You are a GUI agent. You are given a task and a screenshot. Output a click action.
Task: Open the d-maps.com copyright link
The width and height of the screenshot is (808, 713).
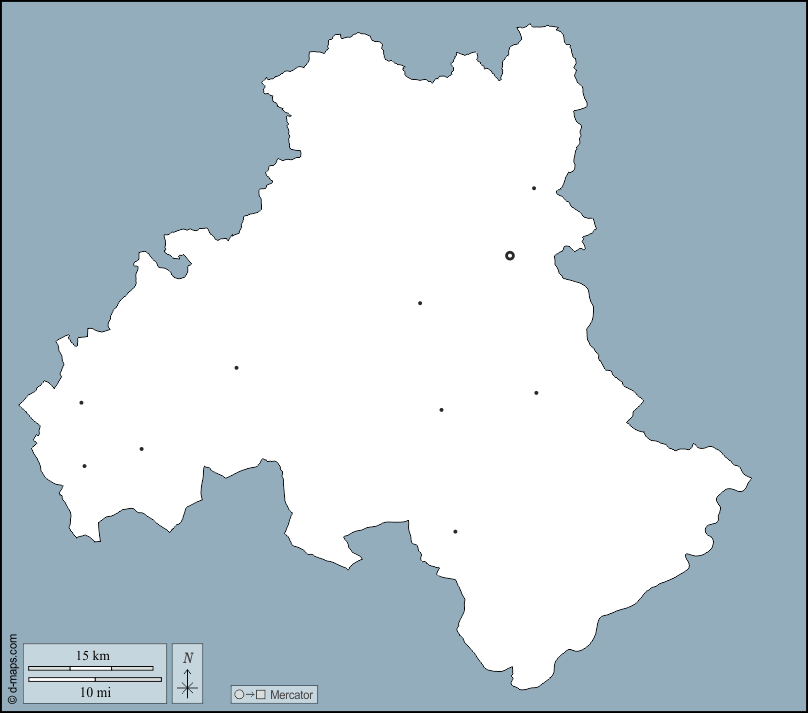tap(12, 669)
